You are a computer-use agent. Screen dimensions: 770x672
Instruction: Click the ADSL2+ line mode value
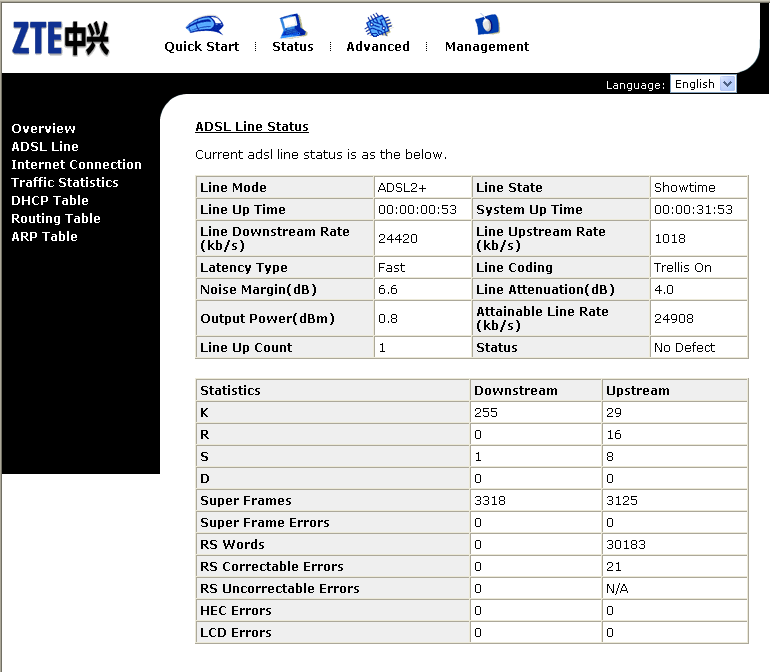pyautogui.click(x=402, y=188)
